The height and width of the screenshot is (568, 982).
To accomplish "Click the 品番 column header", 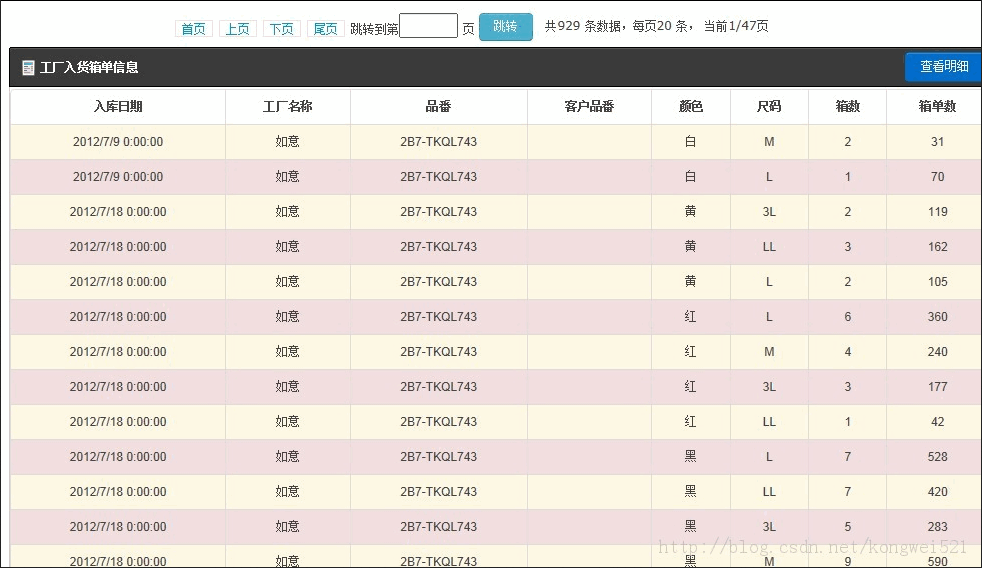I will pyautogui.click(x=438, y=107).
